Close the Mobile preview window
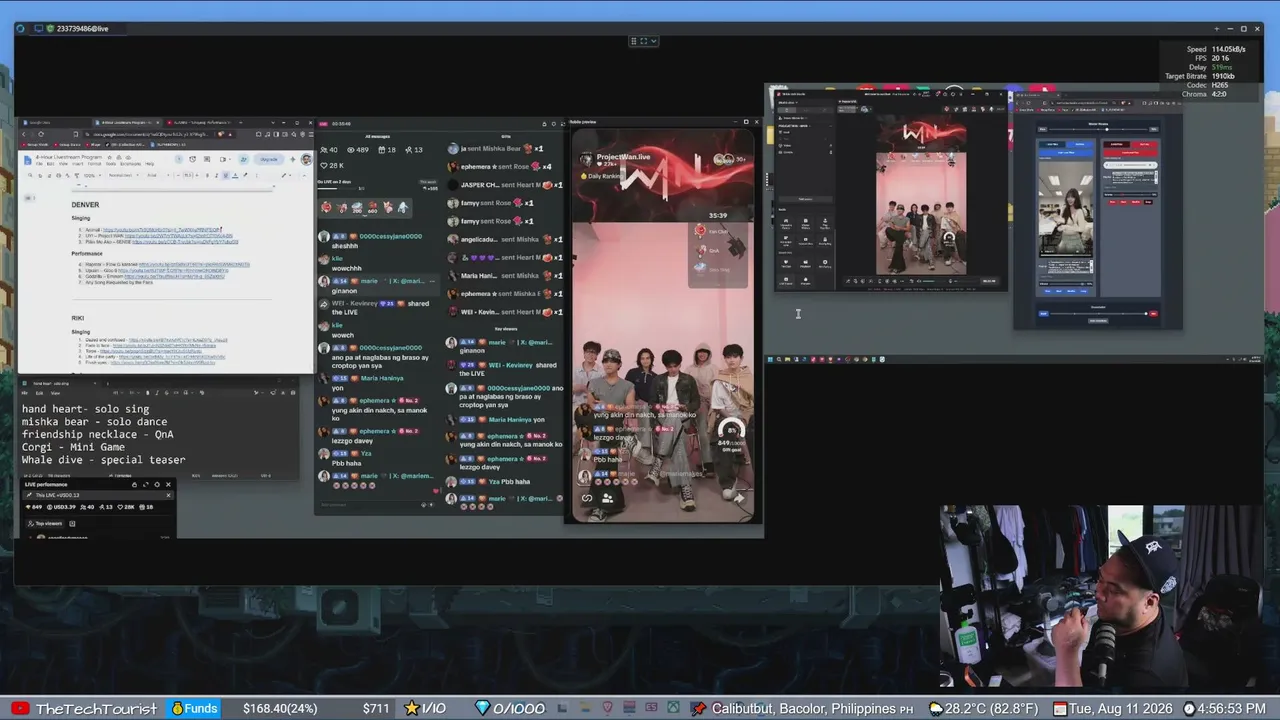Screen dimensions: 1280x720 [x=756, y=122]
